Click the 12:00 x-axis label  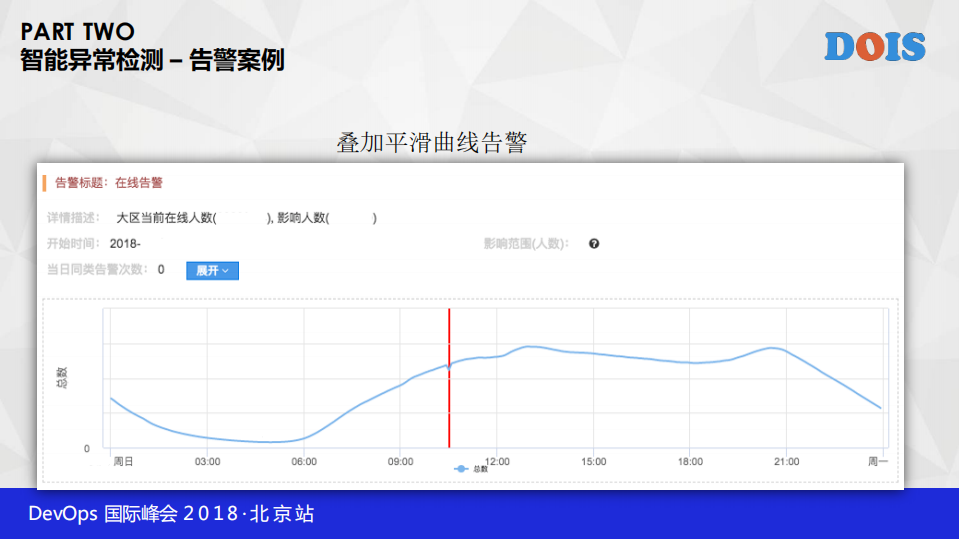click(497, 461)
